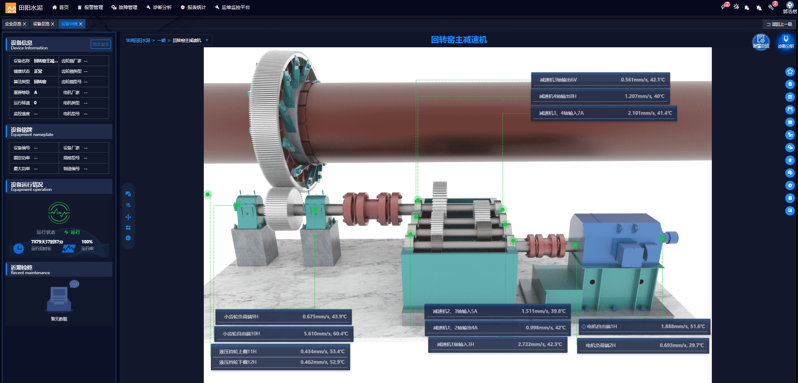Click the green sensor dot on the motor end
The image size is (798, 383).
pyautogui.click(x=662, y=238)
